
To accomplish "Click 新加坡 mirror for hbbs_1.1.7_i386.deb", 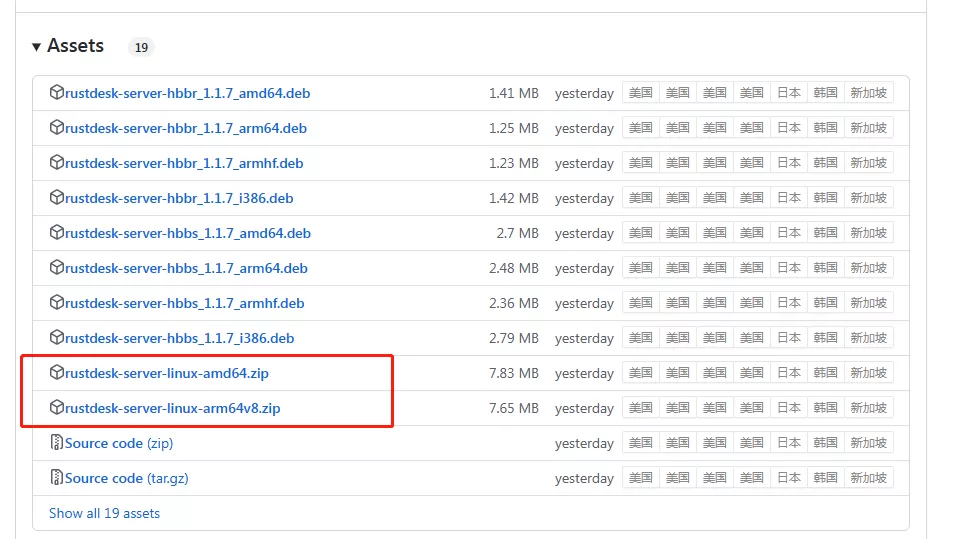I will point(868,337).
